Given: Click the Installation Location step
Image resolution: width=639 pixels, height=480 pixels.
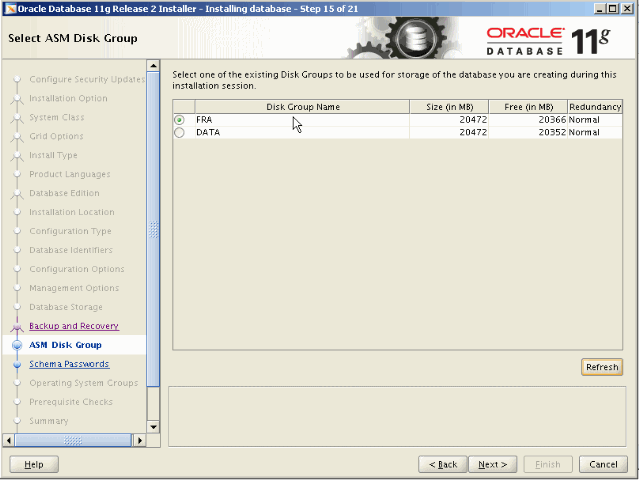Looking at the screenshot, I should tap(72, 212).
